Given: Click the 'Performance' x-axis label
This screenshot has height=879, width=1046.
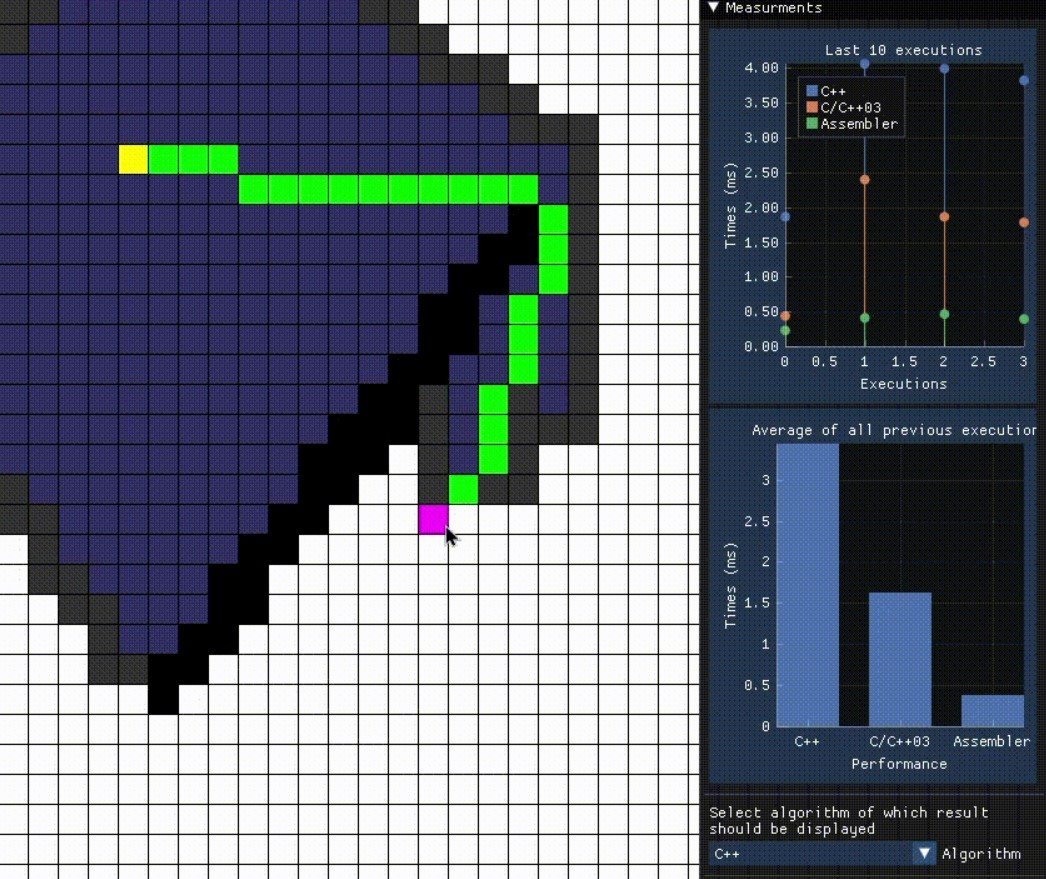Looking at the screenshot, I should [899, 763].
